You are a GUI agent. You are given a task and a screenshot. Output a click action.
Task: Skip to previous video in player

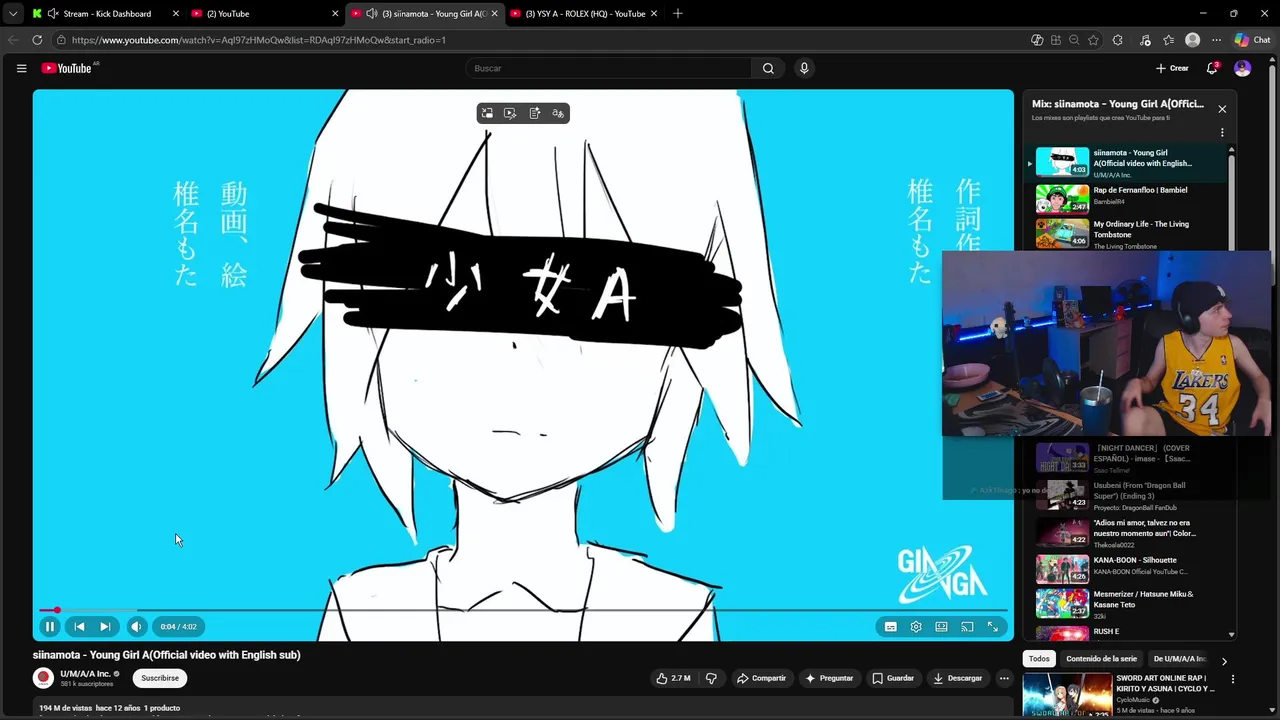click(x=79, y=627)
